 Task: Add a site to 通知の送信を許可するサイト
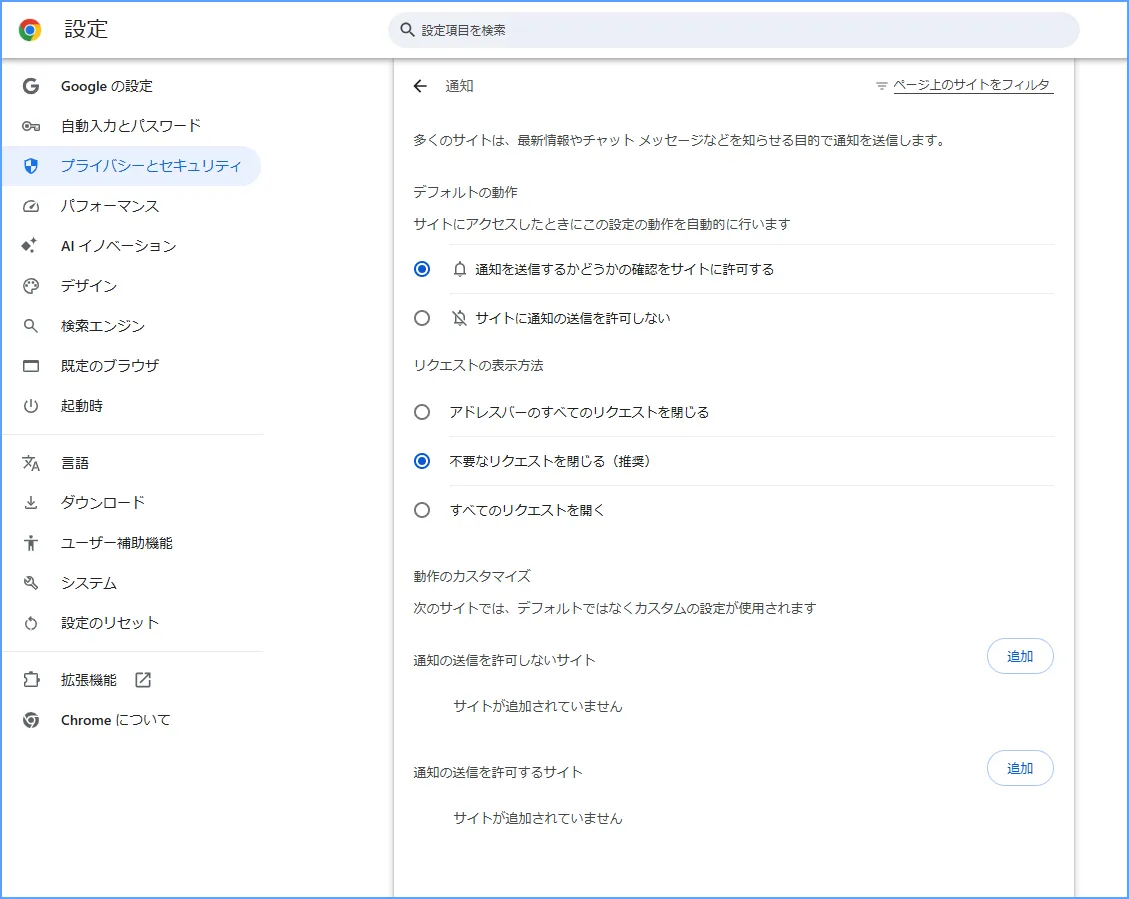[1020, 768]
